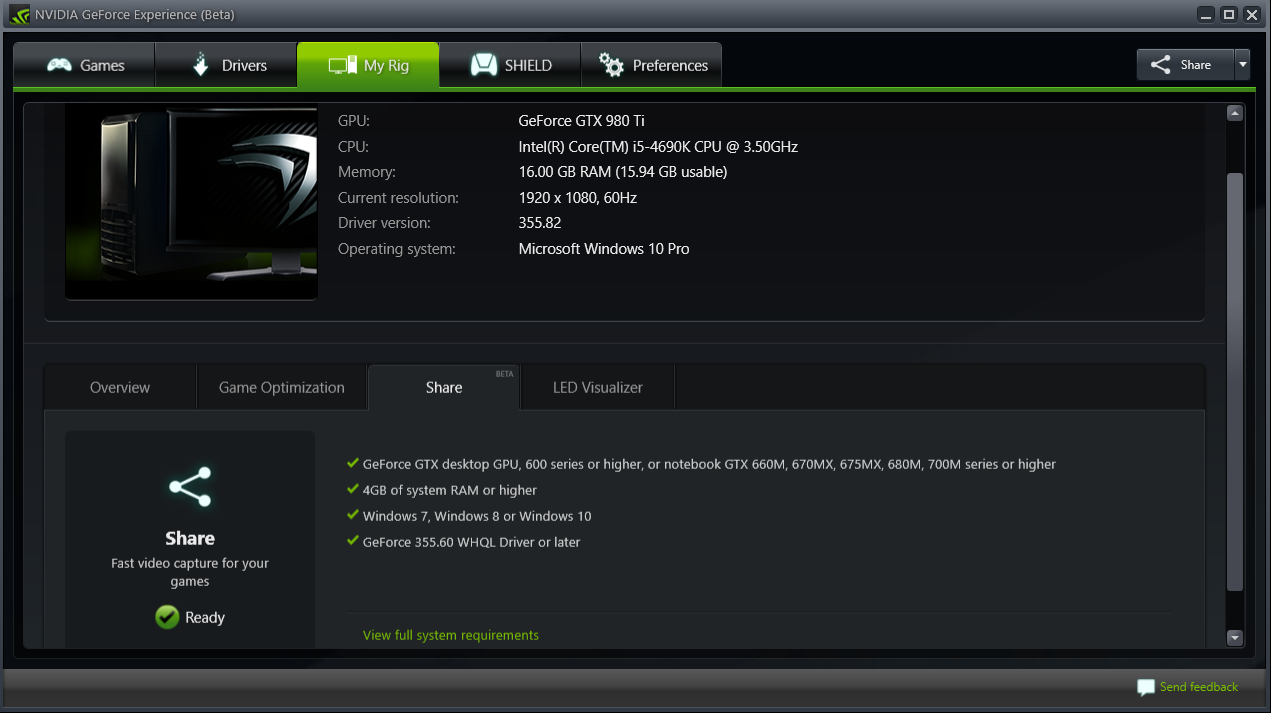1271x713 pixels.
Task: Open the Share button dropdown arrow
Action: pos(1242,65)
